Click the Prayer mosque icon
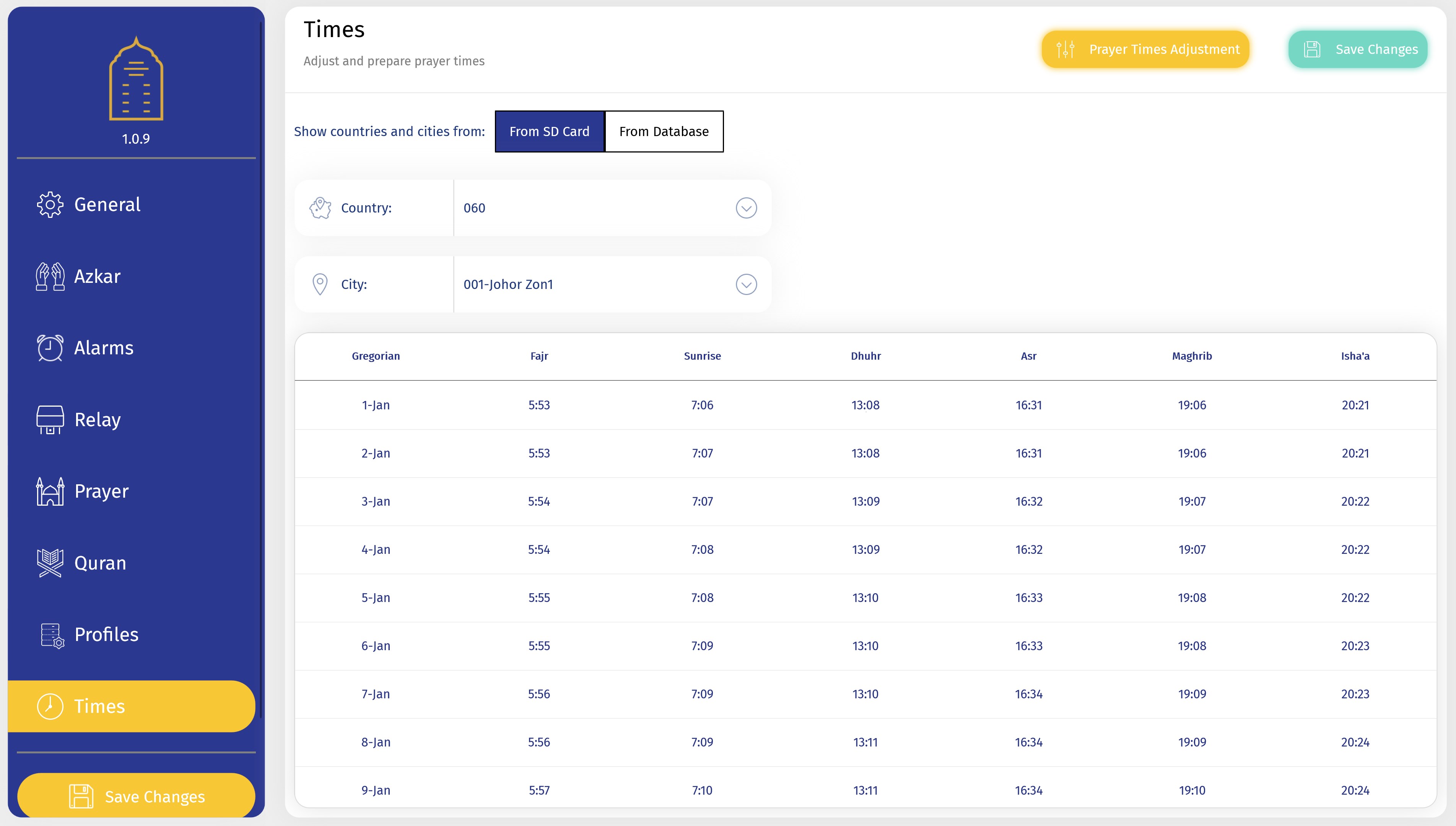 click(x=50, y=491)
